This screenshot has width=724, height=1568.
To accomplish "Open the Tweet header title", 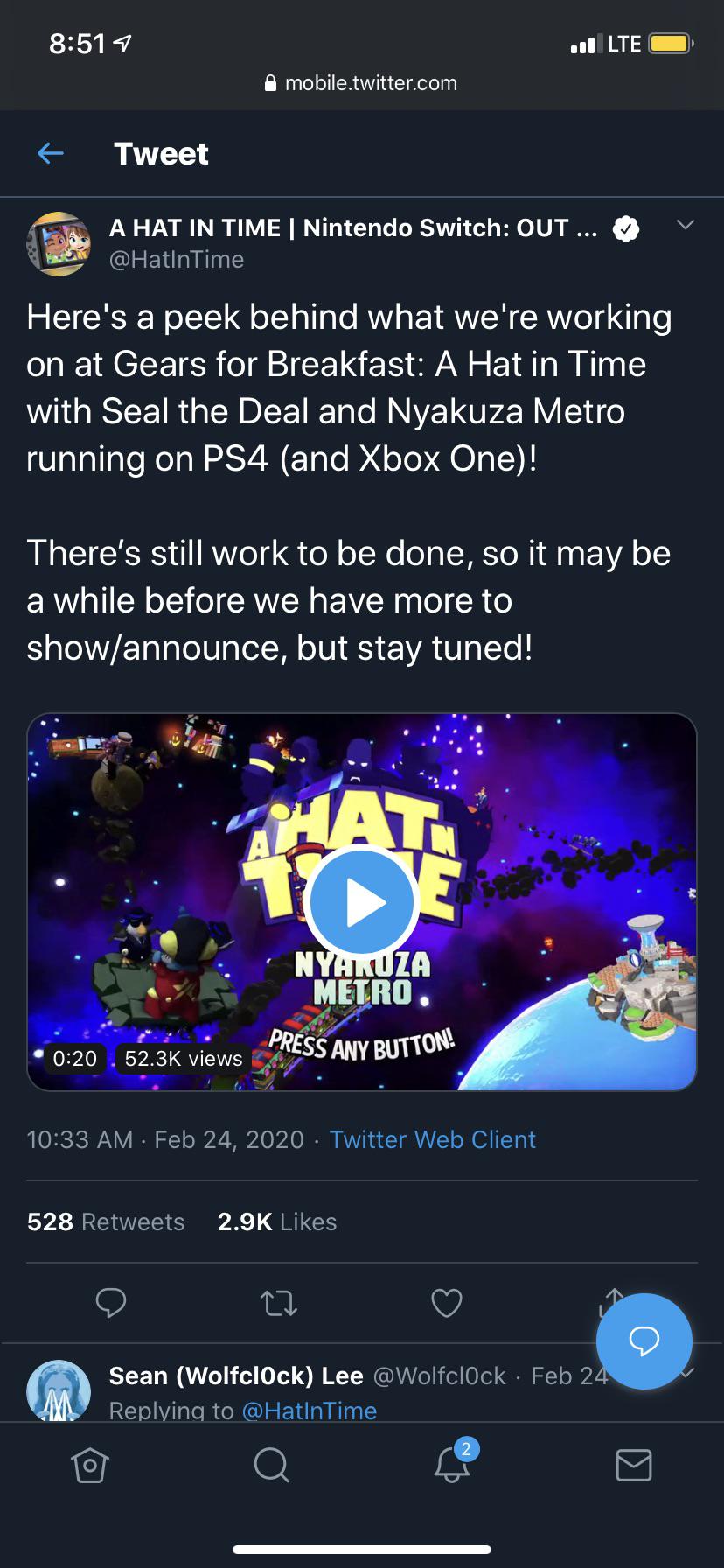I will 161,153.
